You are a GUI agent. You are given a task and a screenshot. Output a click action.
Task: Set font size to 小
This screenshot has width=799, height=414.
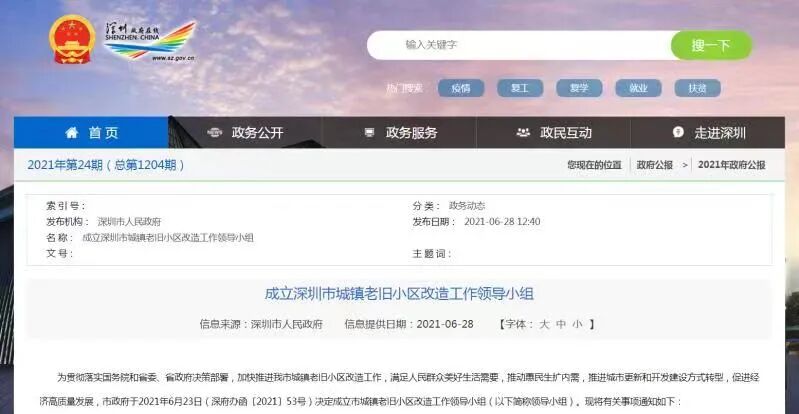(x=576, y=324)
